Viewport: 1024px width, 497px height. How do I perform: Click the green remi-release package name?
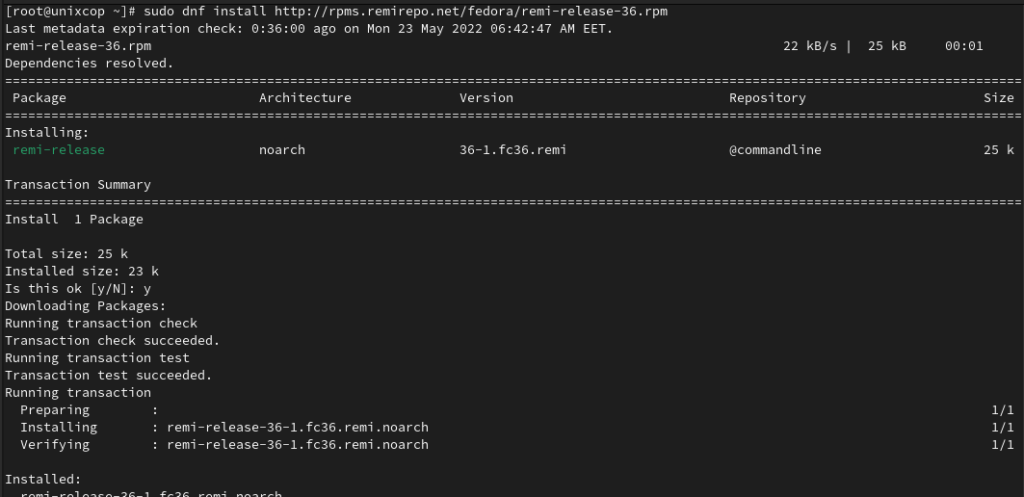click(x=58, y=150)
